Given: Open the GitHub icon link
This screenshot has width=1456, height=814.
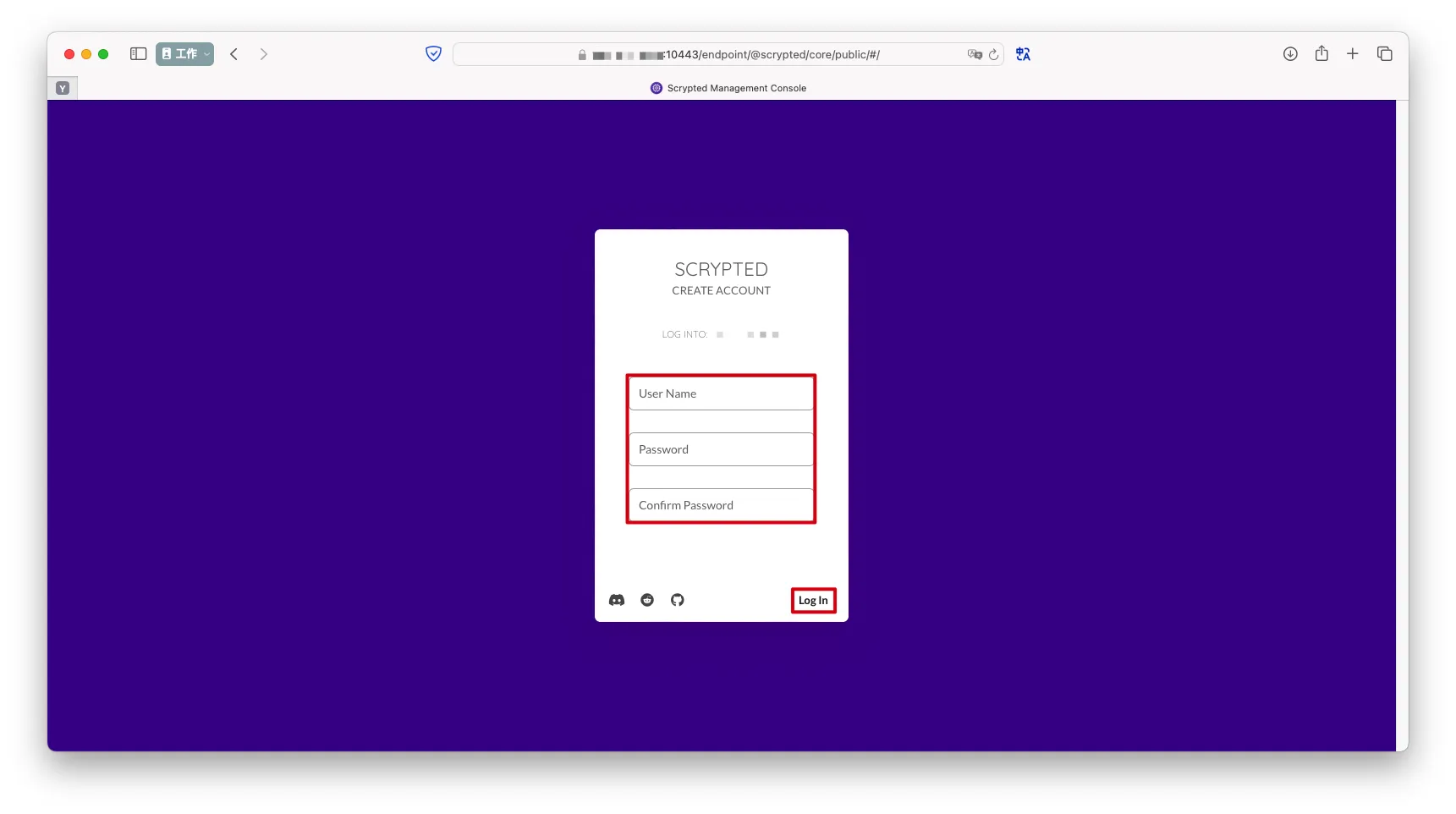Looking at the screenshot, I should 678,600.
